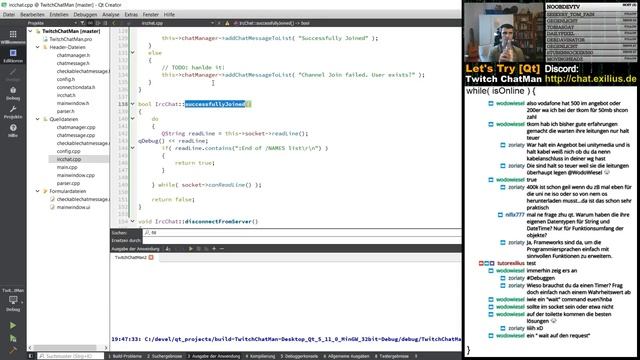Open the Extras menu

click(131, 14)
